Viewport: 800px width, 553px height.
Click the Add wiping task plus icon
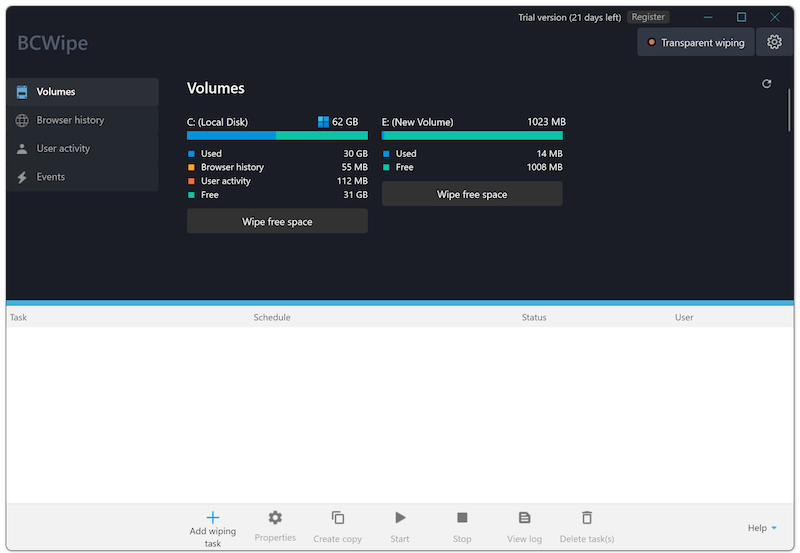tap(212, 517)
